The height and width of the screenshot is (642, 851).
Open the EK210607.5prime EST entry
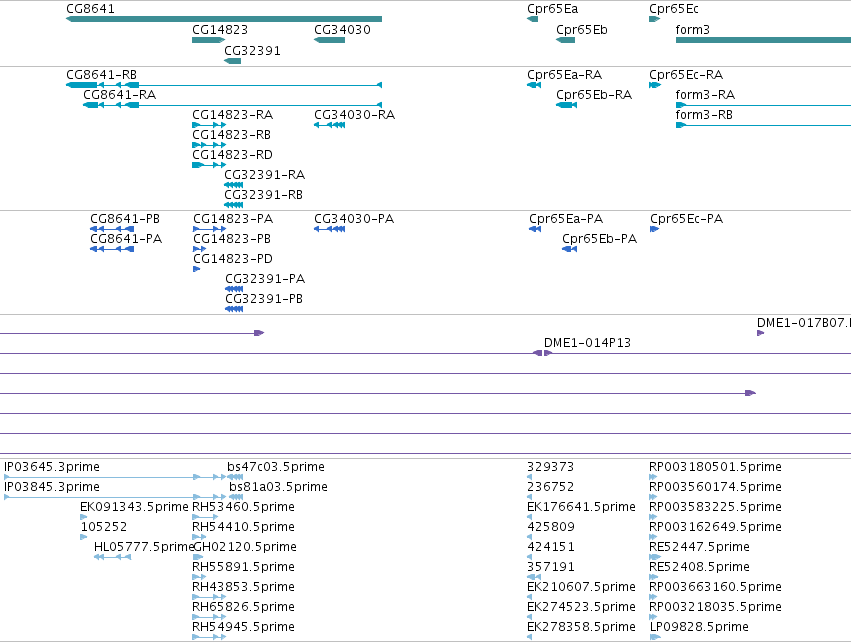[x=581, y=588]
